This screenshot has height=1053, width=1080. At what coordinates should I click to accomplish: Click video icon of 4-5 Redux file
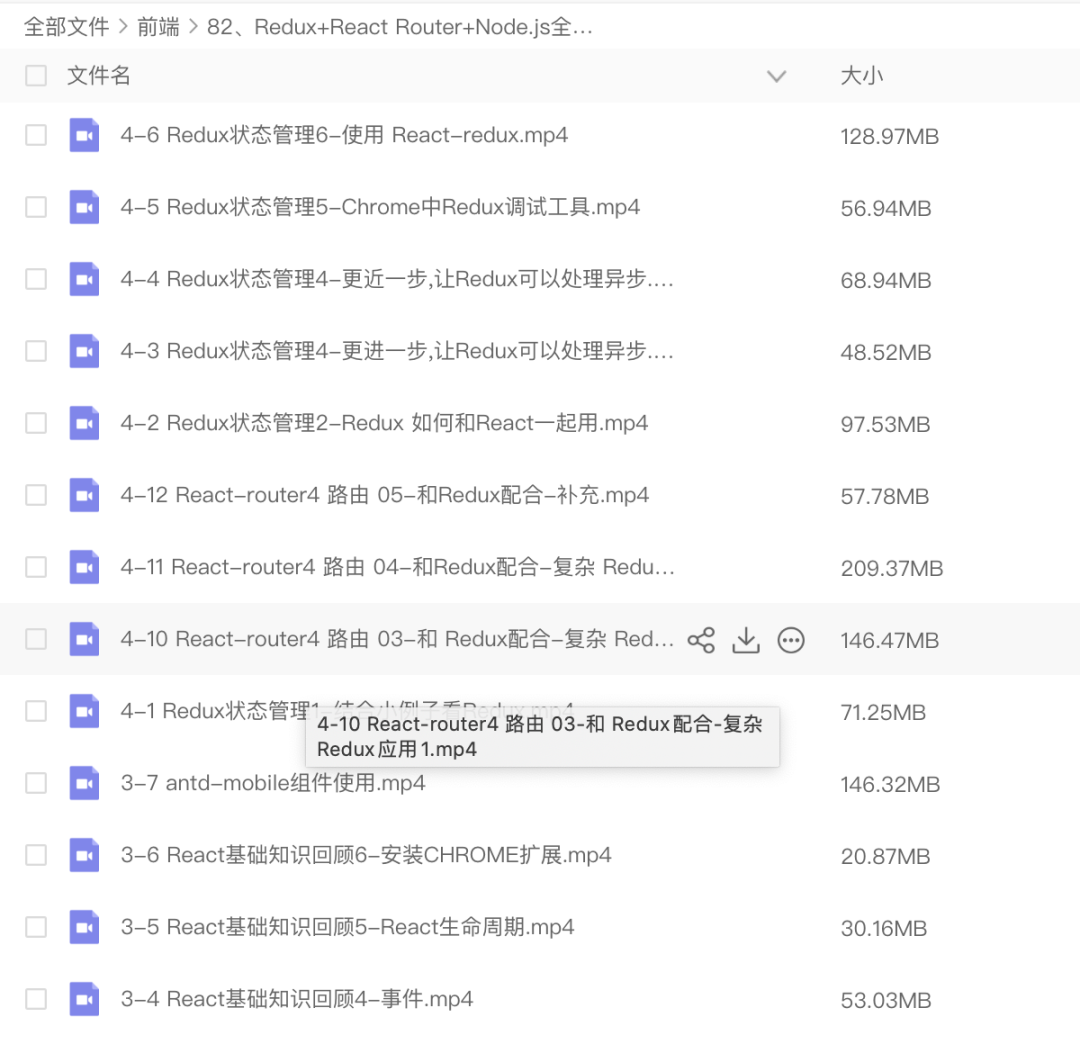pos(84,207)
